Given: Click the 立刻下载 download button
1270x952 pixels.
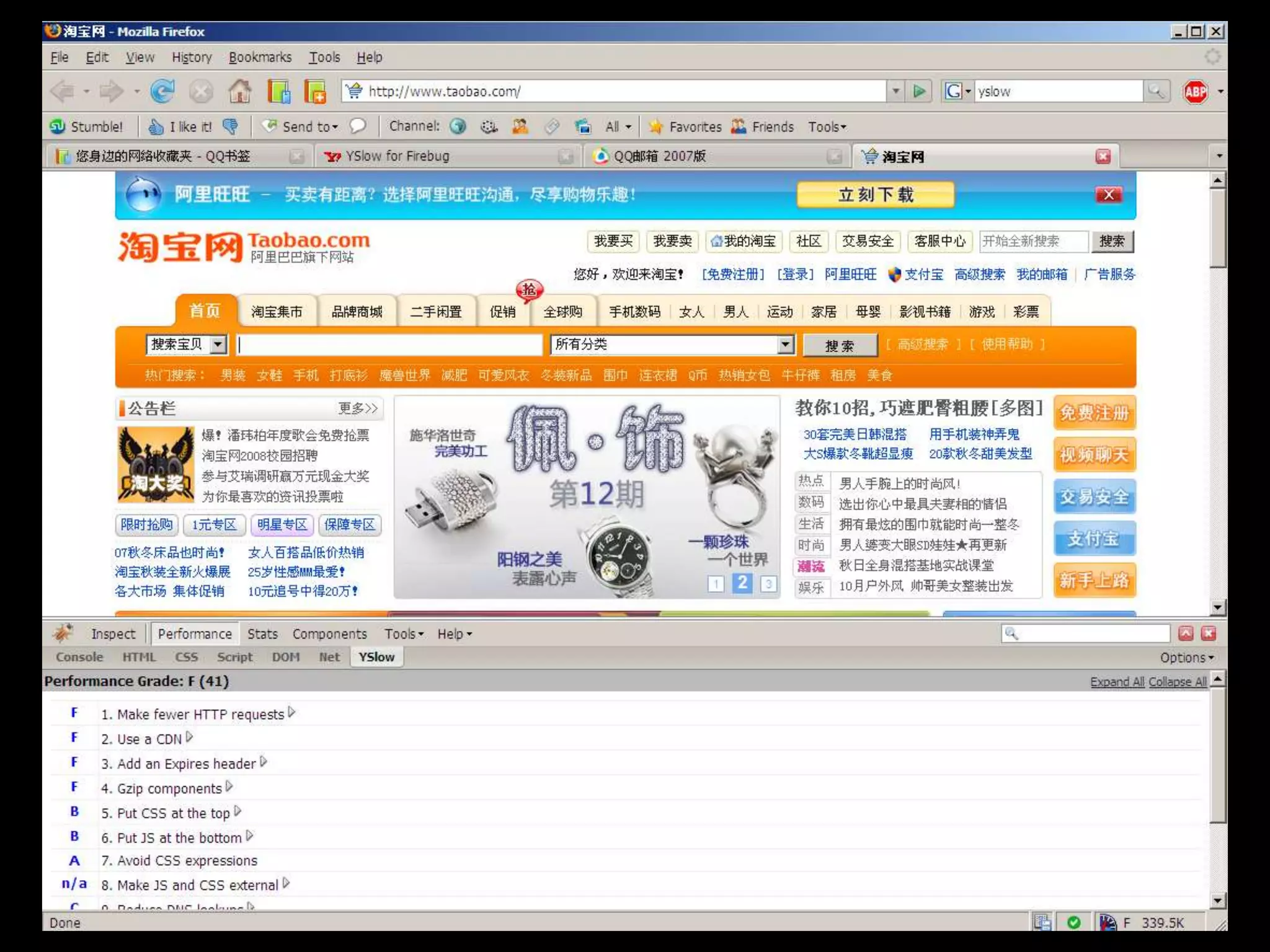Looking at the screenshot, I should [x=875, y=195].
